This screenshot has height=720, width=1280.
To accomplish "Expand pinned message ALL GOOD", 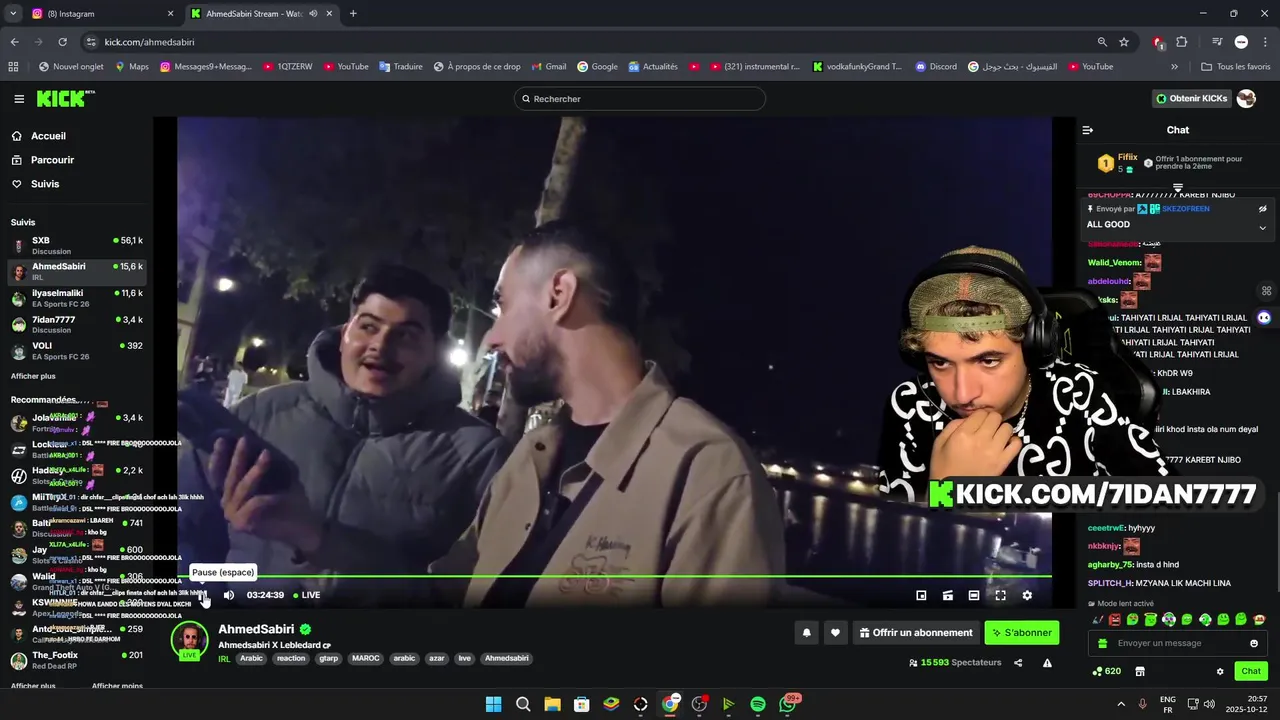I will pyautogui.click(x=1262, y=227).
